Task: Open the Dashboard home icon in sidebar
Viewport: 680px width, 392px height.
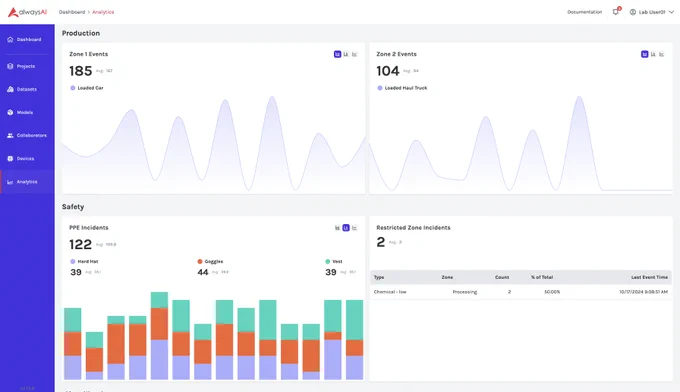Action: 10,39
